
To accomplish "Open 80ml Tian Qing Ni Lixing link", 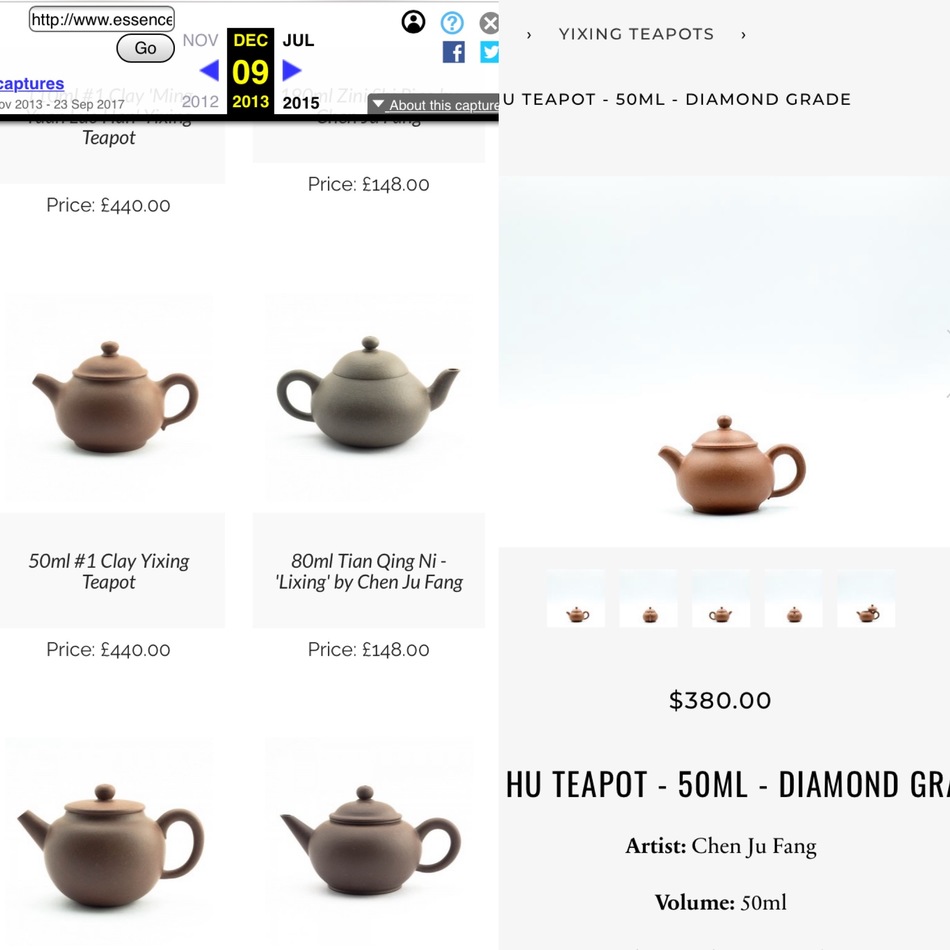I will click(x=368, y=571).
